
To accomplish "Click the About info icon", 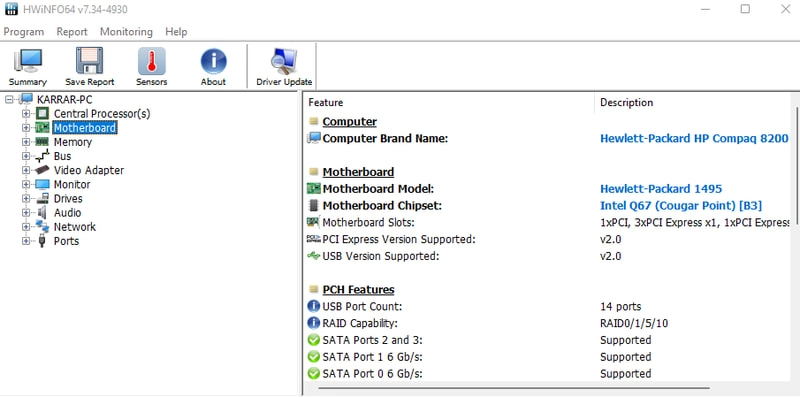I will coord(213,61).
